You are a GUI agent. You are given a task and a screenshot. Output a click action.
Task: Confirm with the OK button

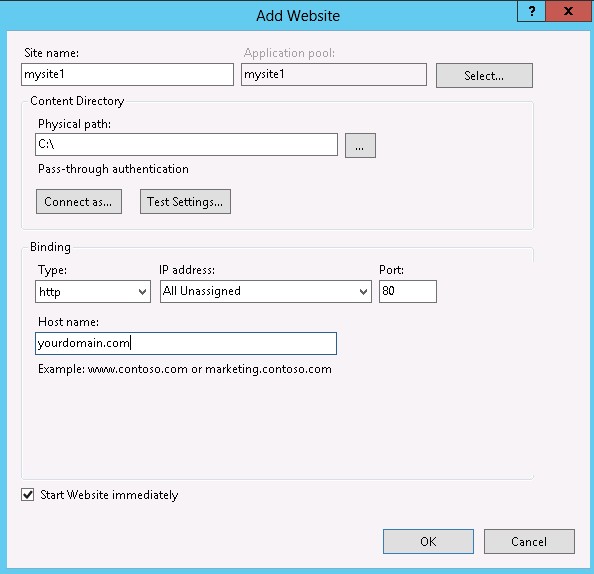[x=428, y=541]
